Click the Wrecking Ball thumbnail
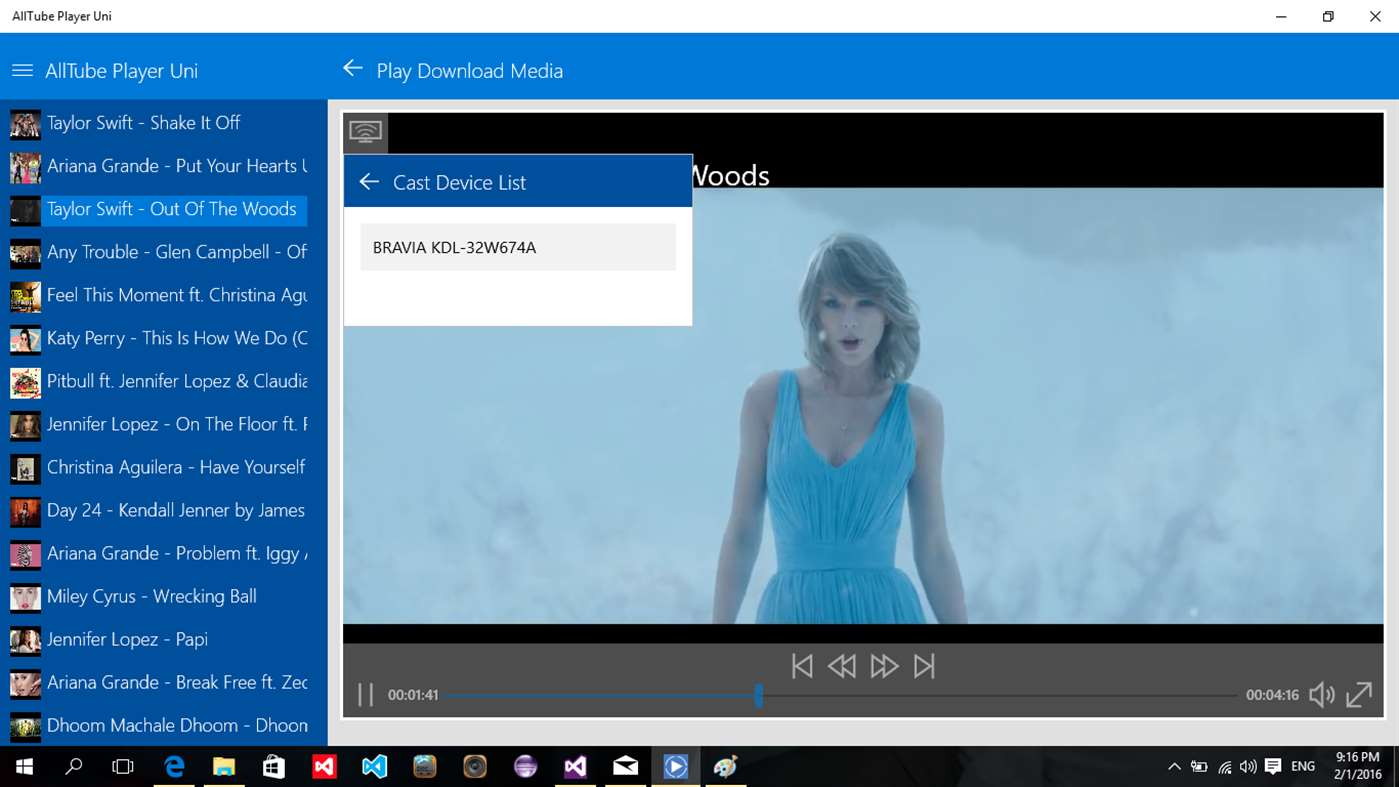Viewport: 1399px width, 787px height. [25, 598]
